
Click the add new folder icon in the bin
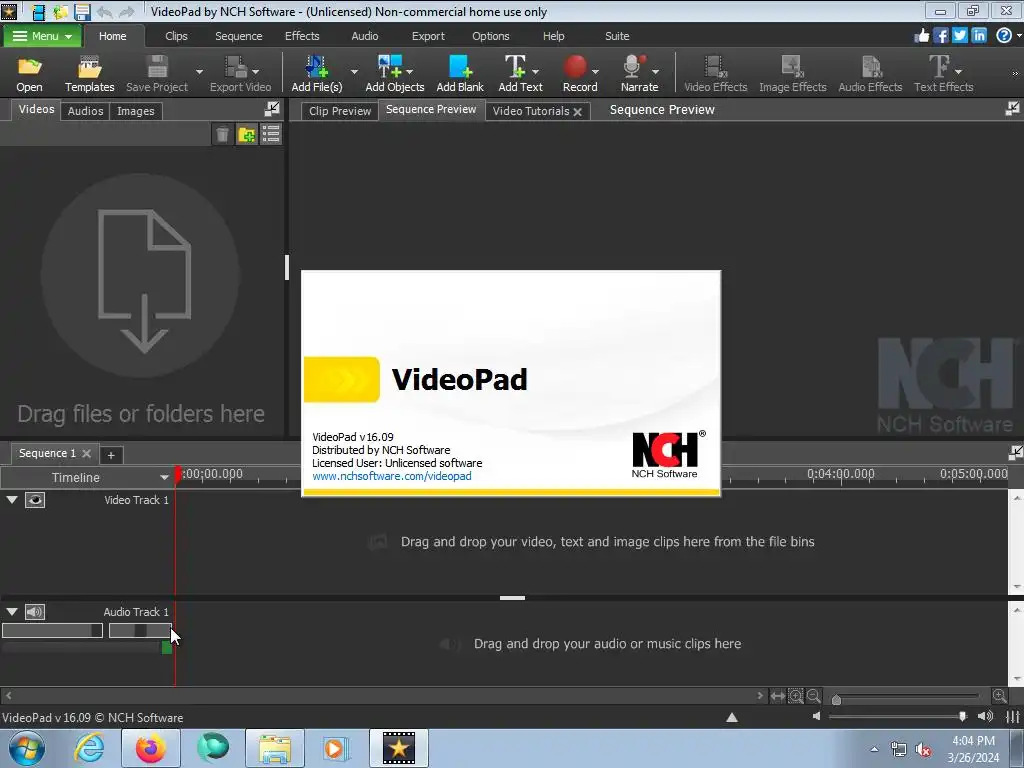coord(246,135)
